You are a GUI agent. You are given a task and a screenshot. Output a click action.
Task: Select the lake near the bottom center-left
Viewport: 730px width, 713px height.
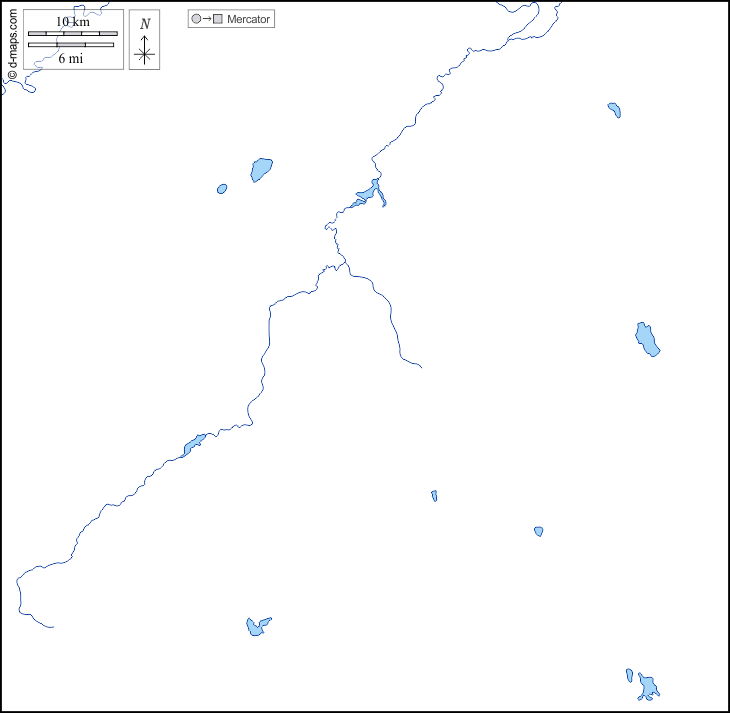(x=256, y=627)
